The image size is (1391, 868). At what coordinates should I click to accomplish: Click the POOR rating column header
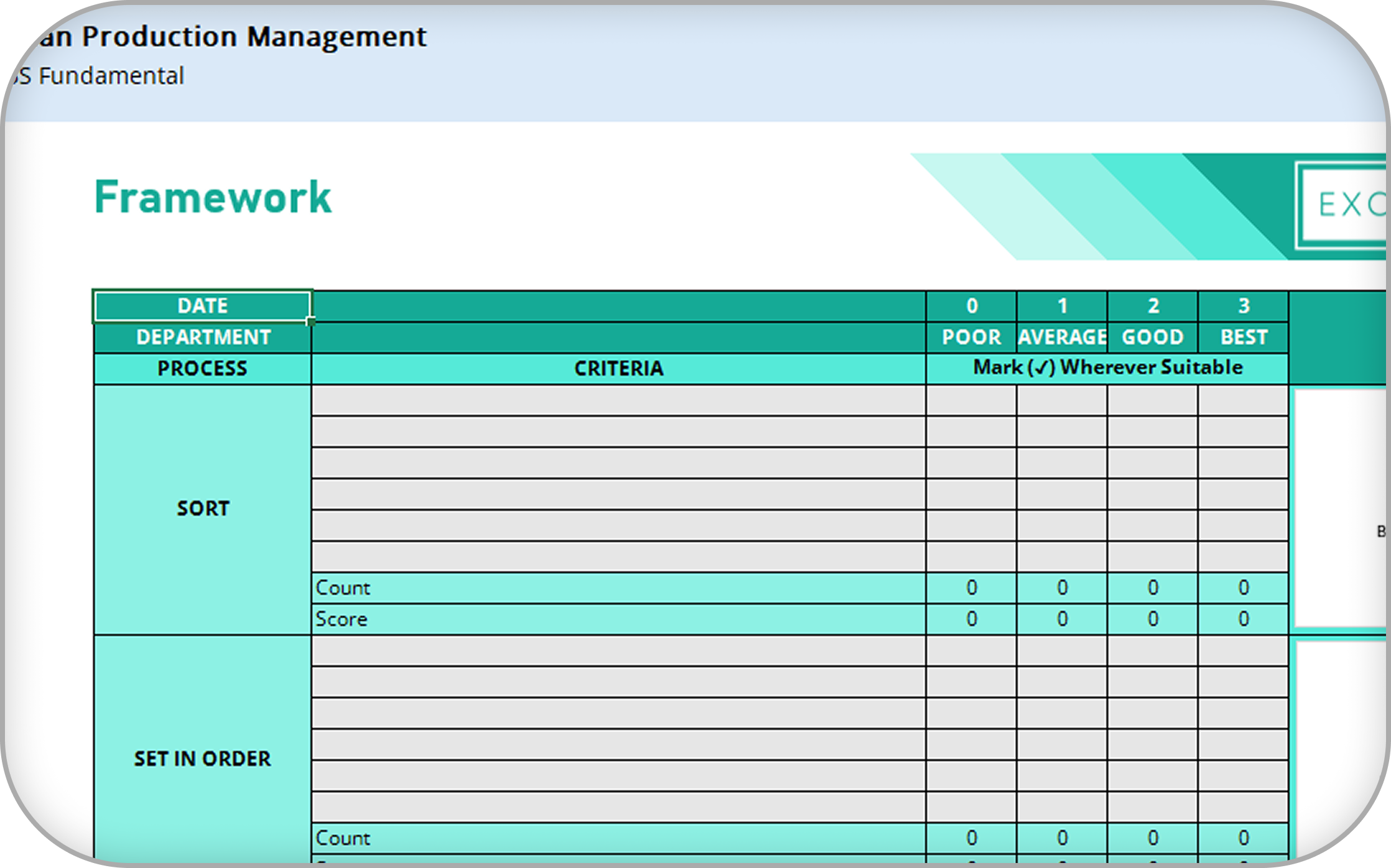pyautogui.click(x=971, y=337)
